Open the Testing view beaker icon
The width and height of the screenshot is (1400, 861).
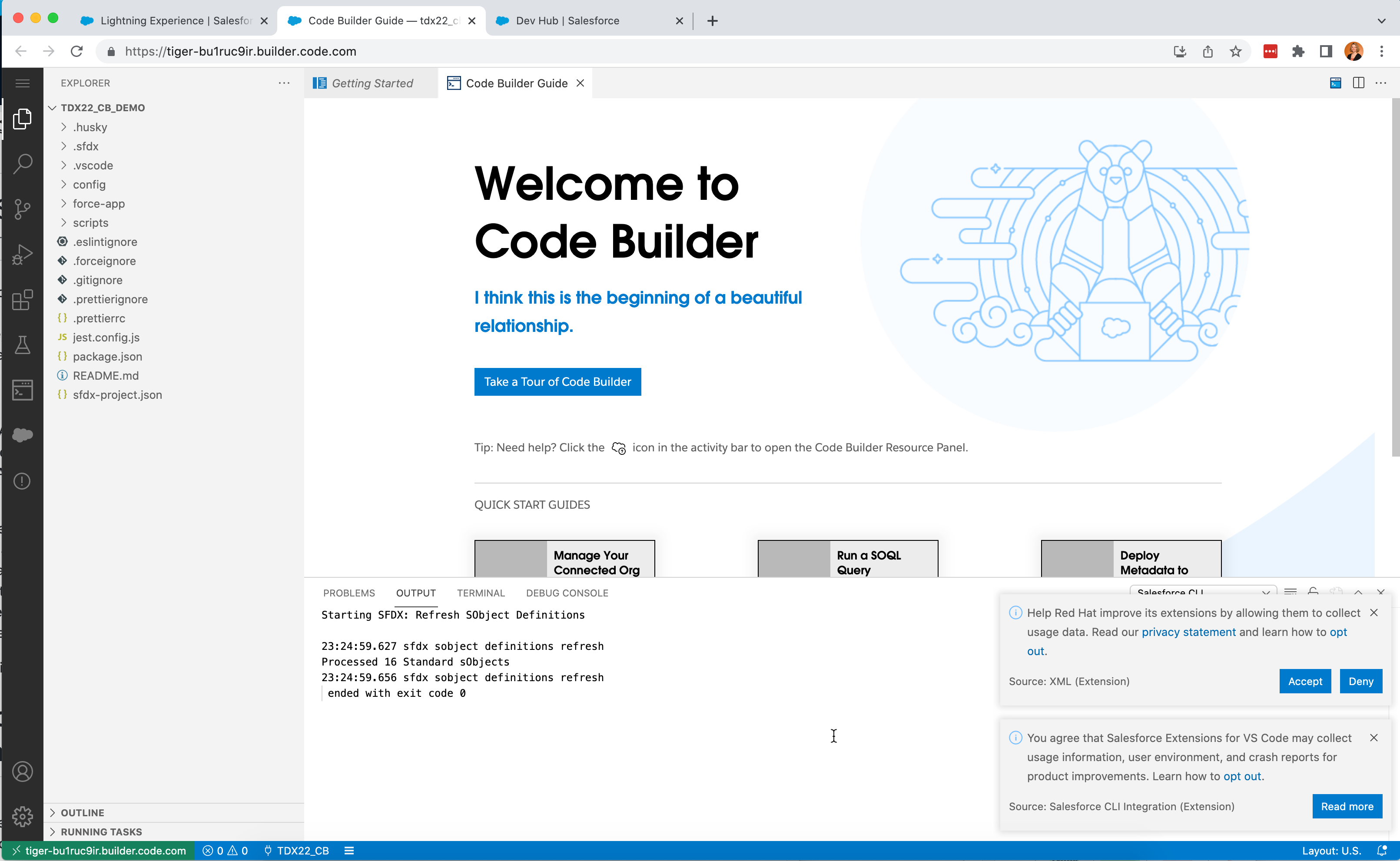coord(23,345)
